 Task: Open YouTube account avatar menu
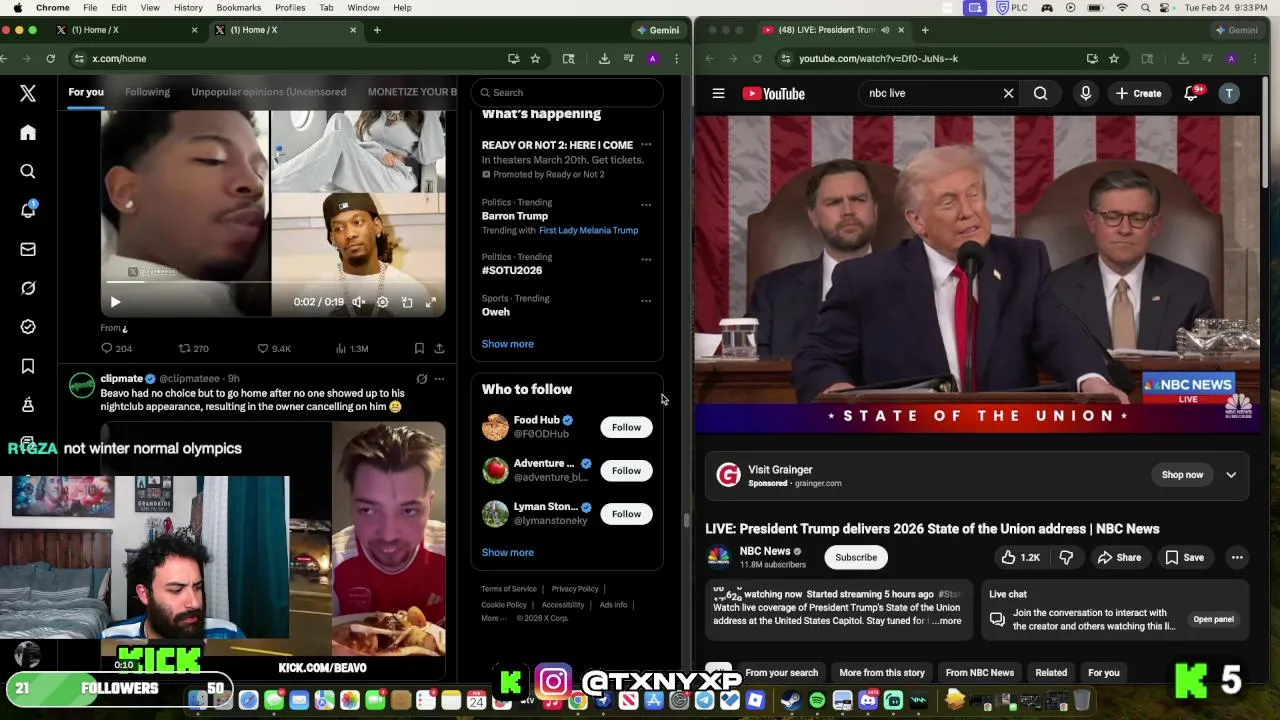pos(1229,93)
